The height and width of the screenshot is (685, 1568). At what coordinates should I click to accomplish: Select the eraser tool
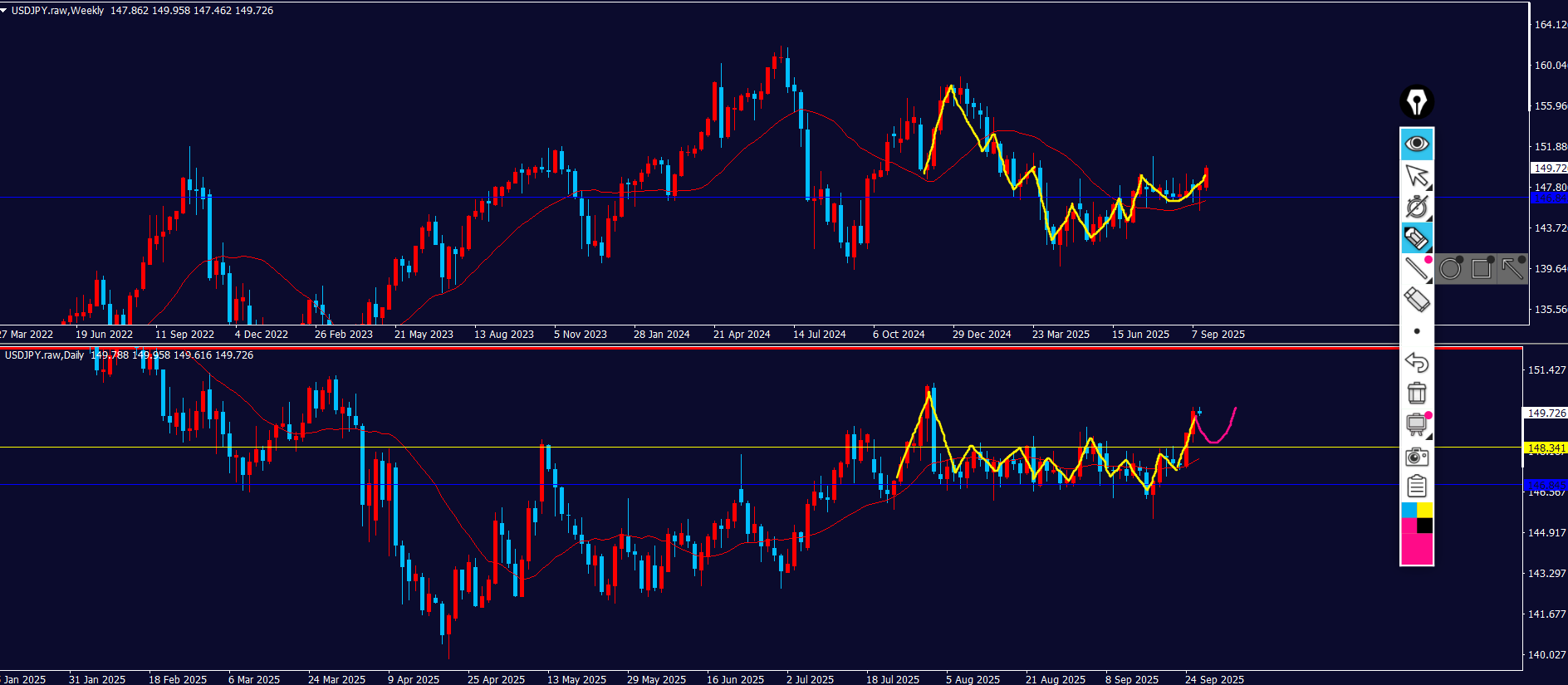pos(1416,299)
